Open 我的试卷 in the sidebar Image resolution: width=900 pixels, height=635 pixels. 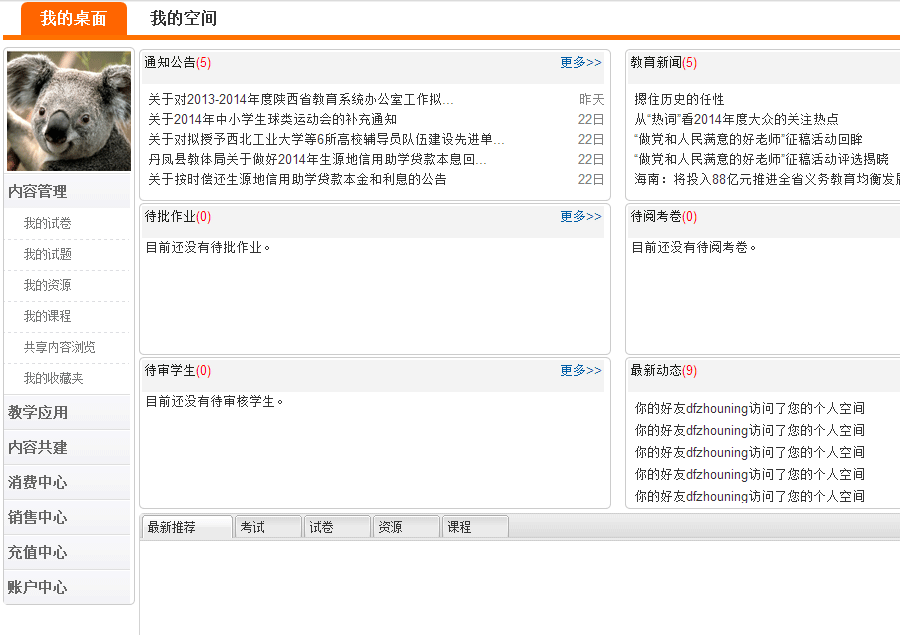point(48,223)
